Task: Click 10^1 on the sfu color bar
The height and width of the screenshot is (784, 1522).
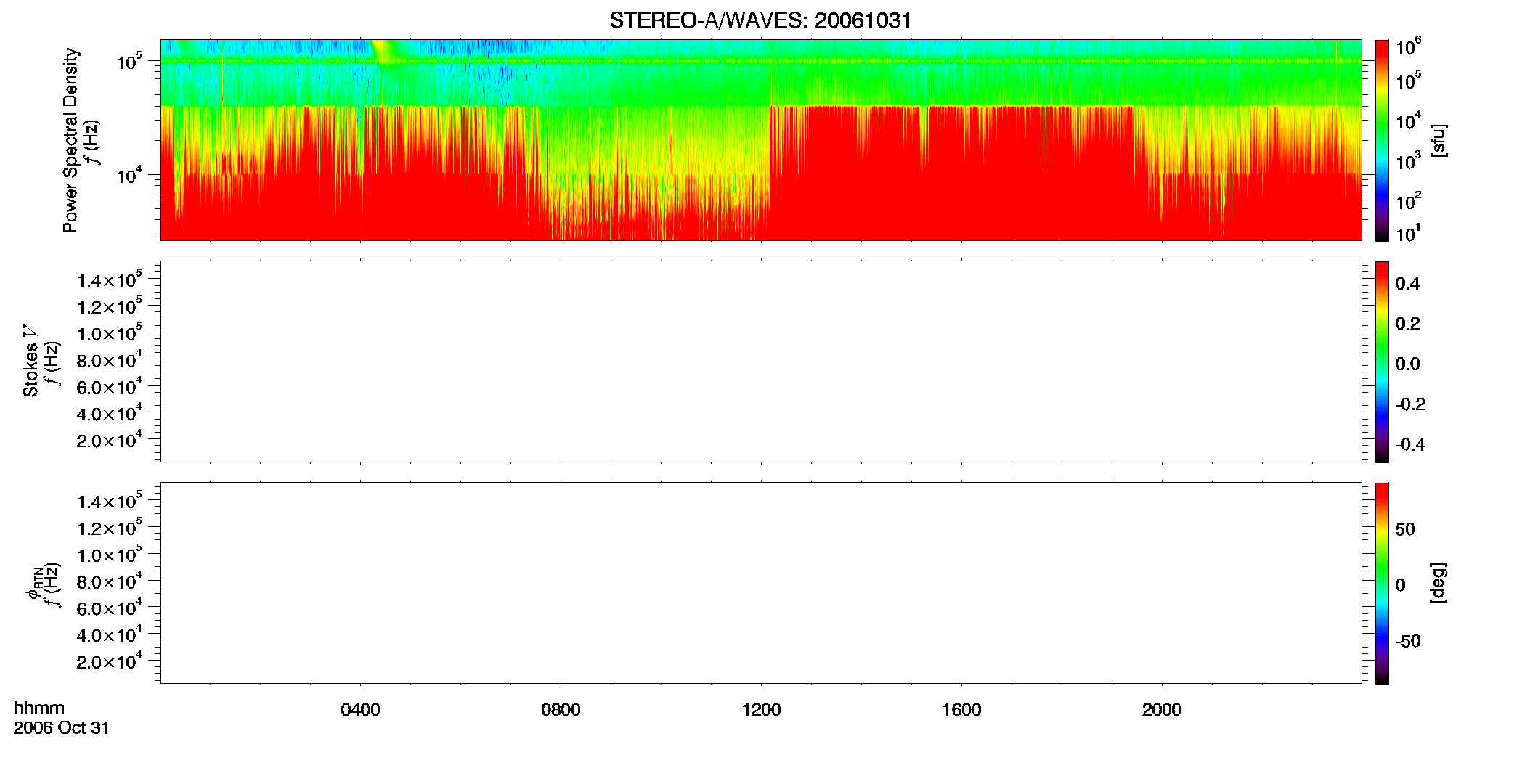Action: click(1409, 234)
